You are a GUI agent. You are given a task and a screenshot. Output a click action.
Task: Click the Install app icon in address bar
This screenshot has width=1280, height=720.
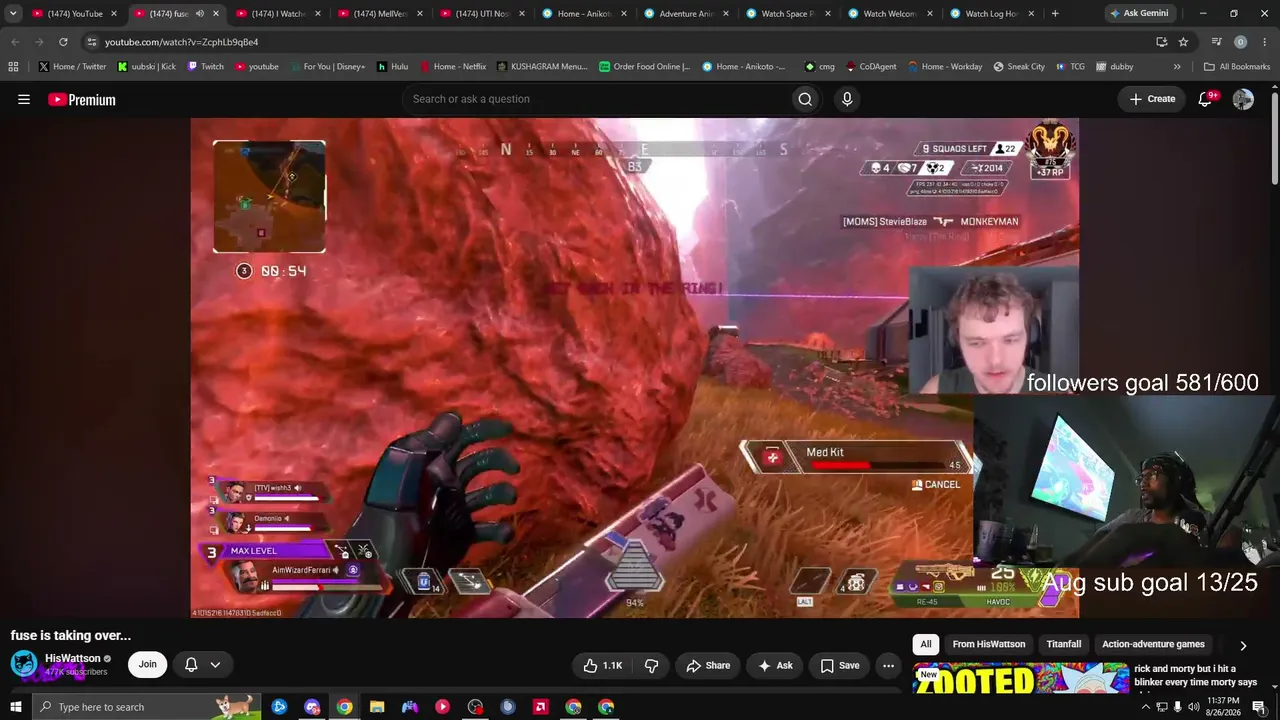pos(1161,42)
